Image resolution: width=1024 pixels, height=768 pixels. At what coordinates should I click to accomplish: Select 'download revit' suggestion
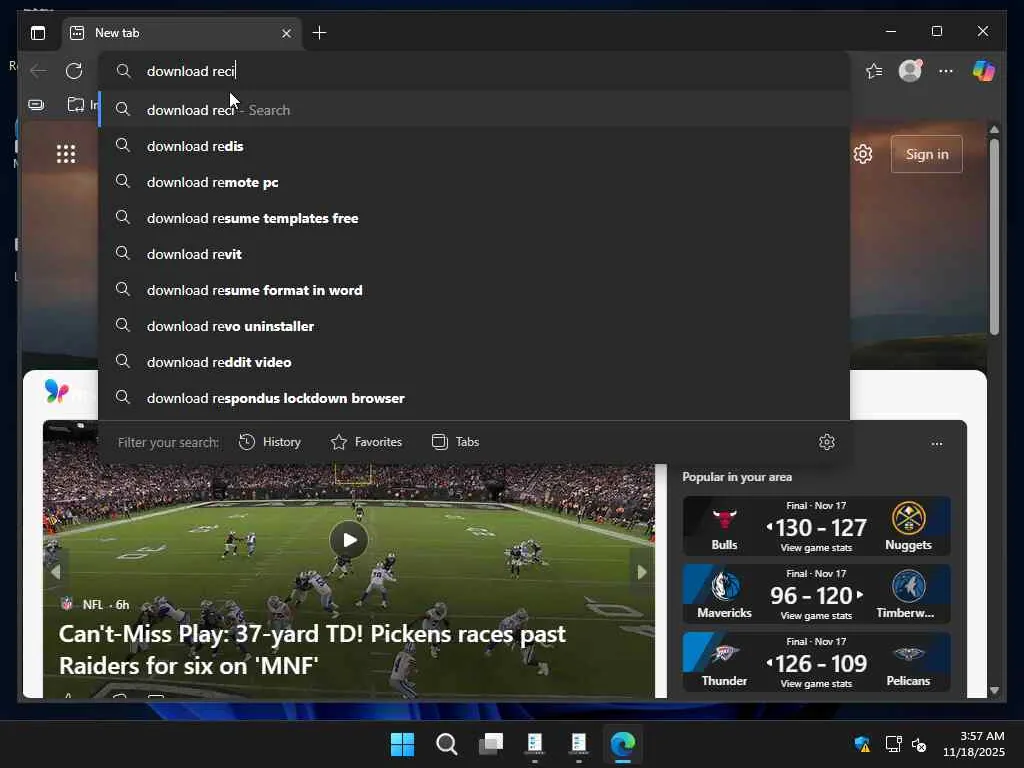point(474,253)
